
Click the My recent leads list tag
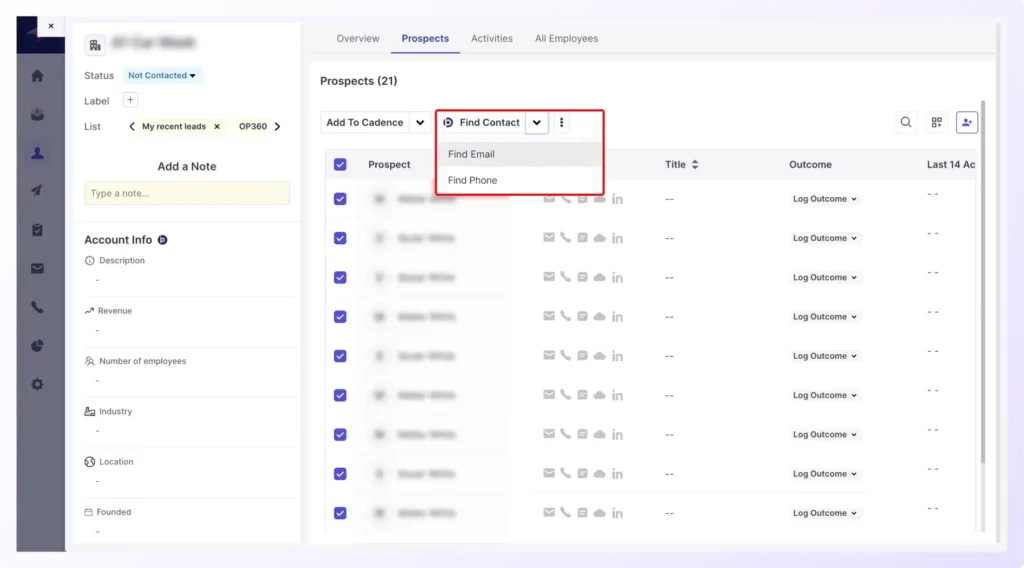point(174,127)
